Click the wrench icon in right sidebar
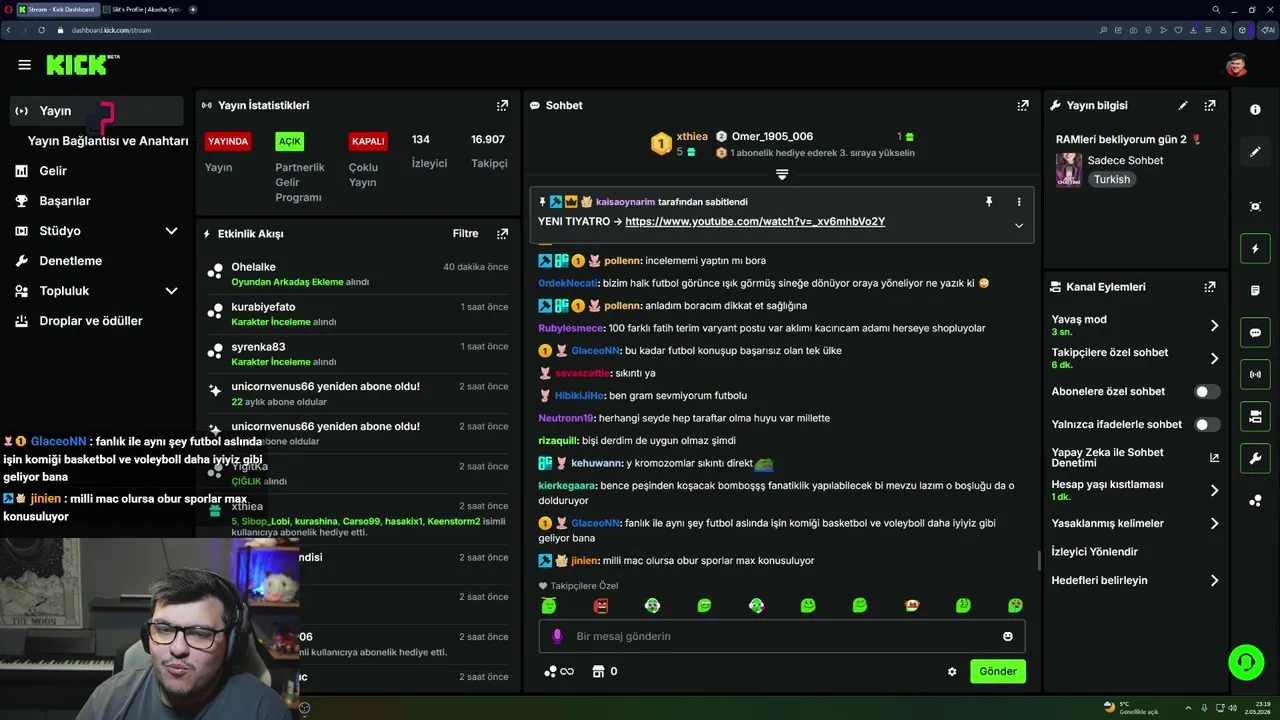This screenshot has width=1280, height=720. coord(1255,459)
